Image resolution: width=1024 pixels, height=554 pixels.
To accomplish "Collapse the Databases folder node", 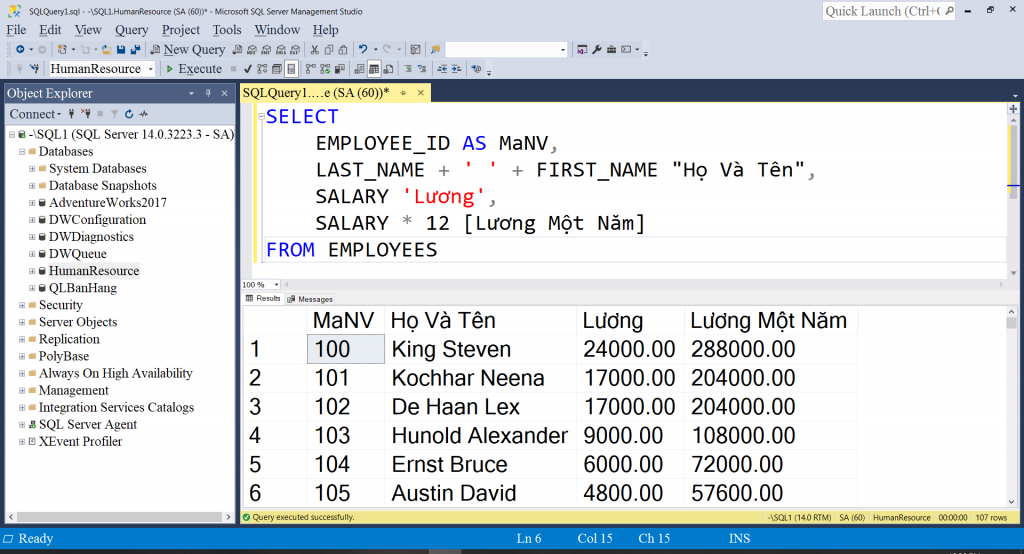I will click(x=22, y=152).
